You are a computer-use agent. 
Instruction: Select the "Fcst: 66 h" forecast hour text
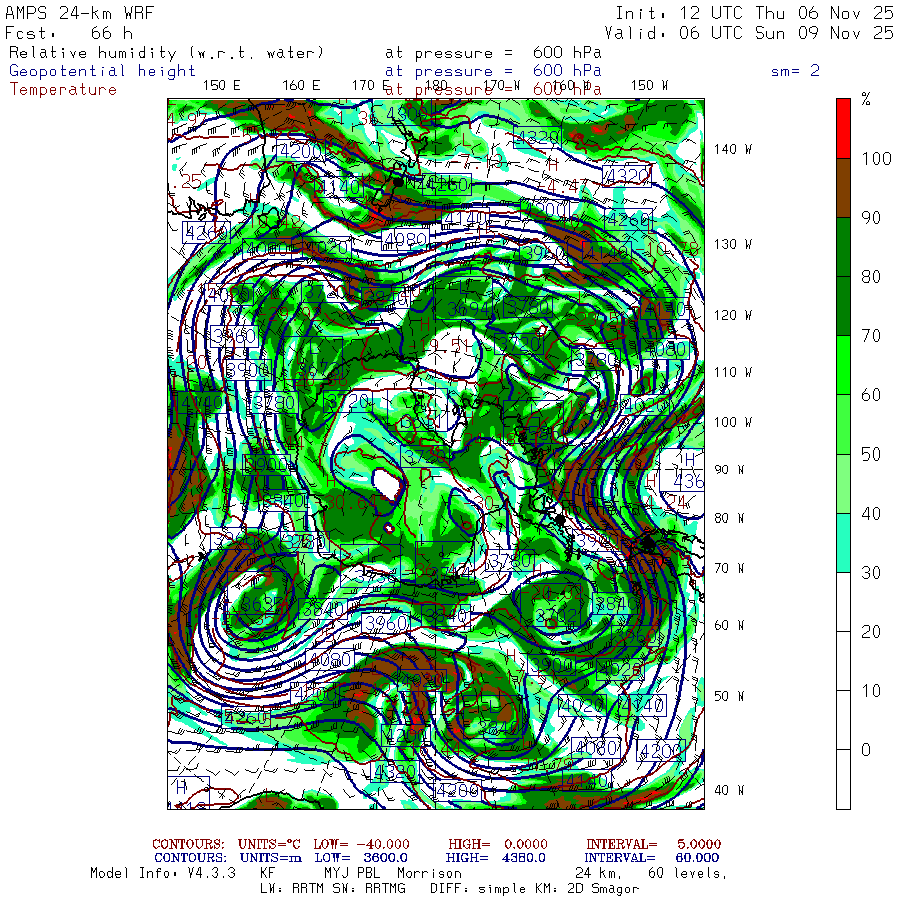click(x=69, y=33)
